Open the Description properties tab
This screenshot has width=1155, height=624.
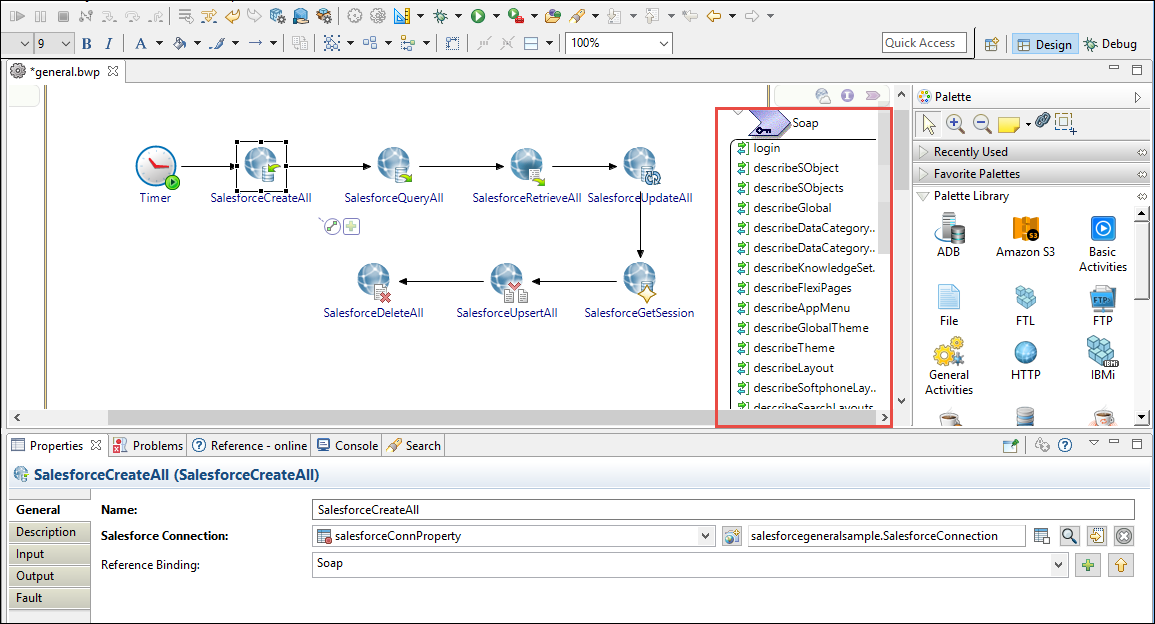(x=49, y=532)
